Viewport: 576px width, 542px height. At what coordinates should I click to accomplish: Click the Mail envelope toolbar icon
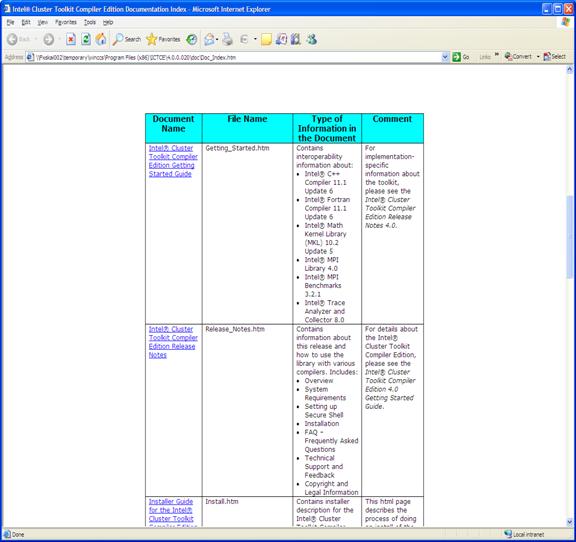click(x=209, y=39)
